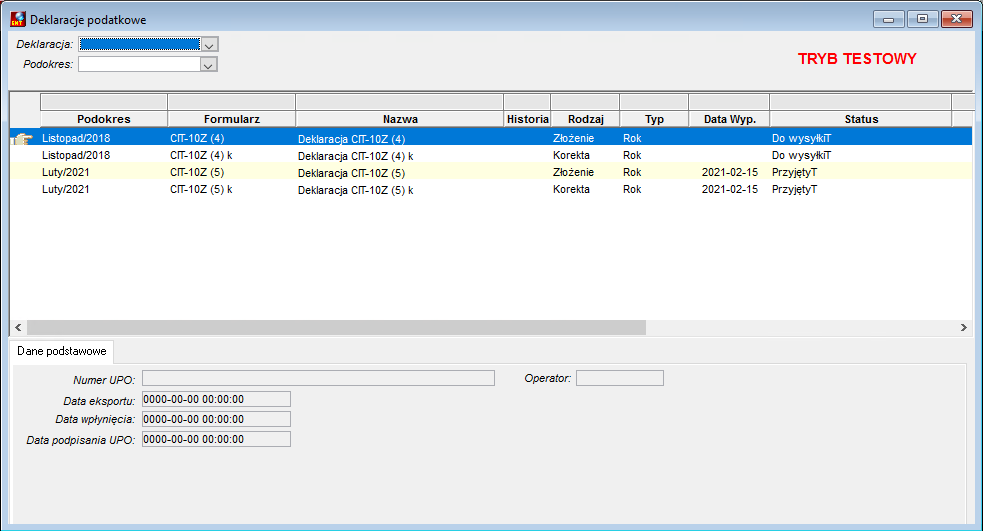
Task: Click the Operator input field
Action: pyautogui.click(x=619, y=378)
